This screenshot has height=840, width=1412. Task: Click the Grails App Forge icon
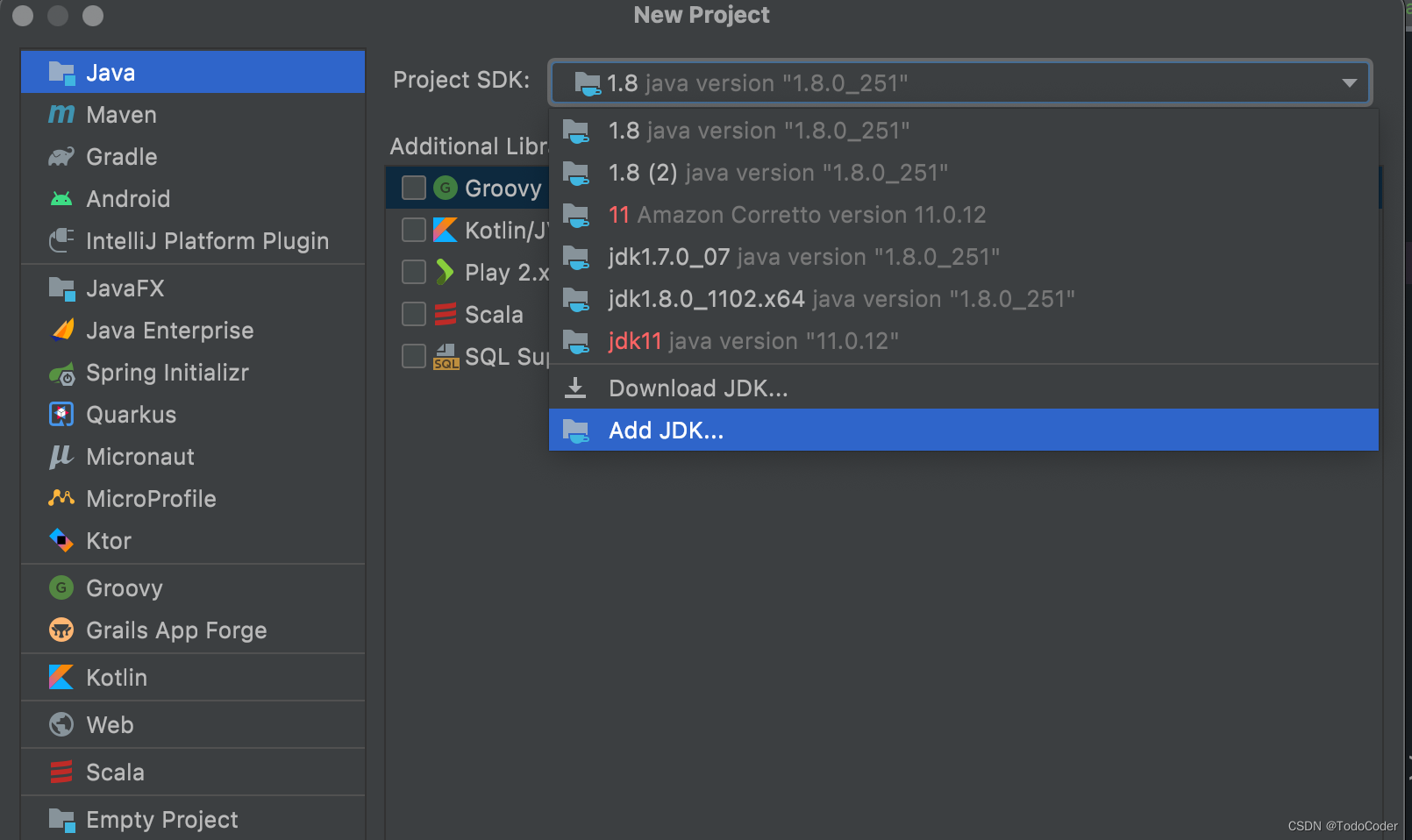coord(61,630)
